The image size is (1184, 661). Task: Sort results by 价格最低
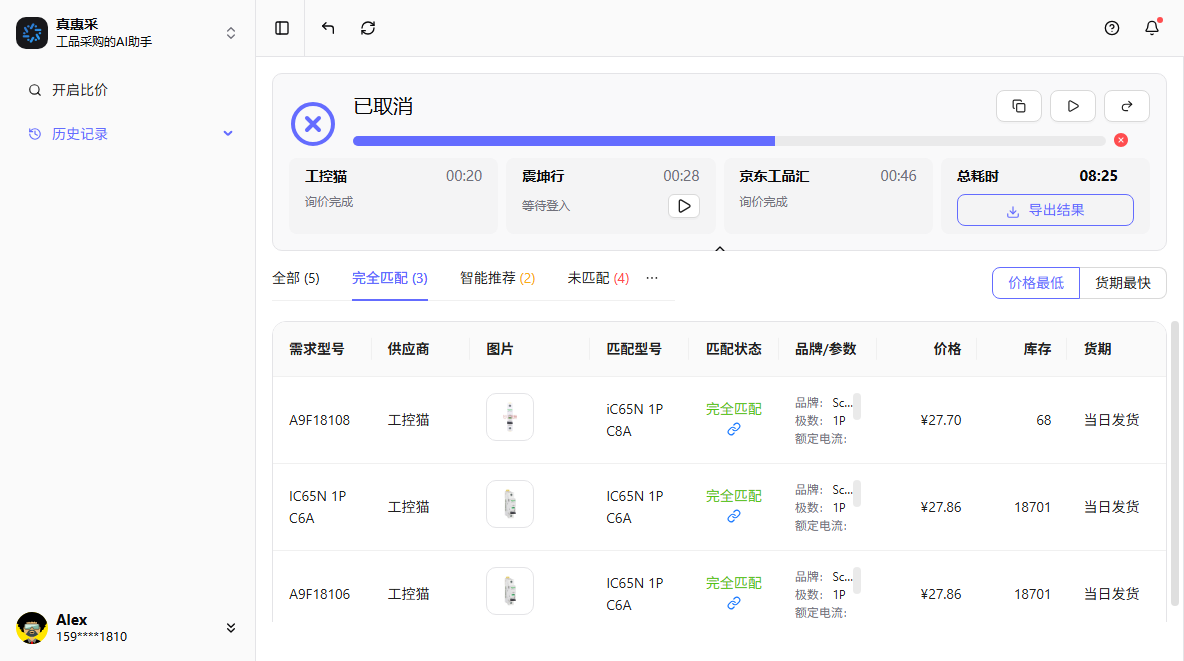tap(1035, 283)
